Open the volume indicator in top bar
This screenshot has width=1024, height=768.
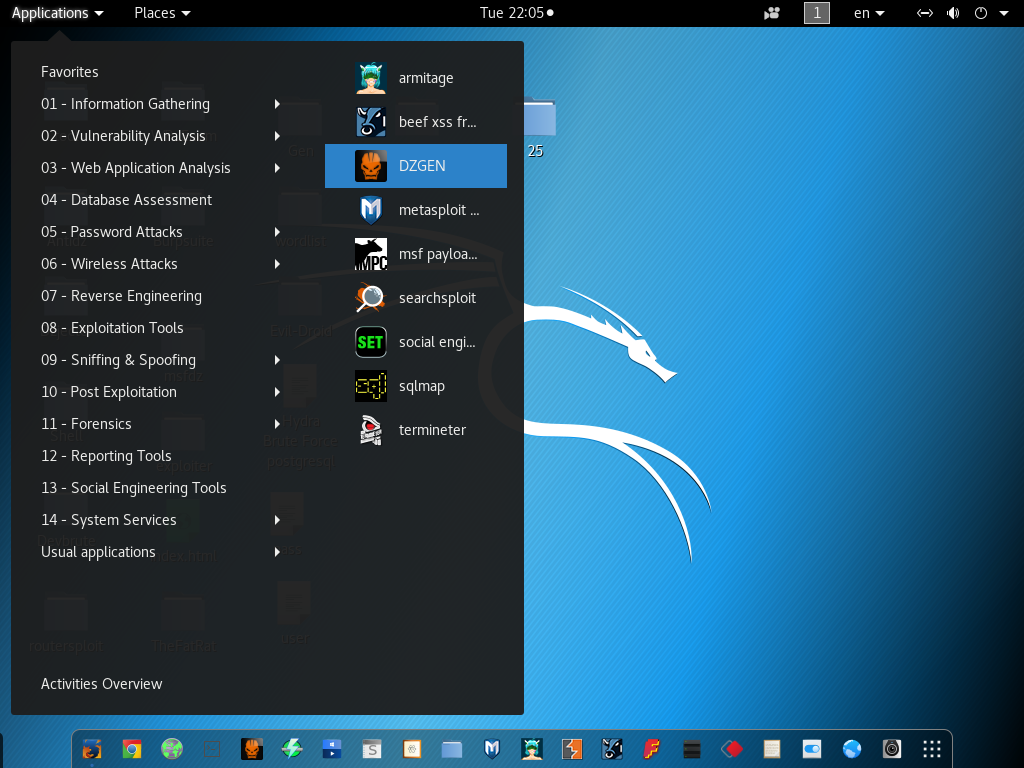(953, 13)
